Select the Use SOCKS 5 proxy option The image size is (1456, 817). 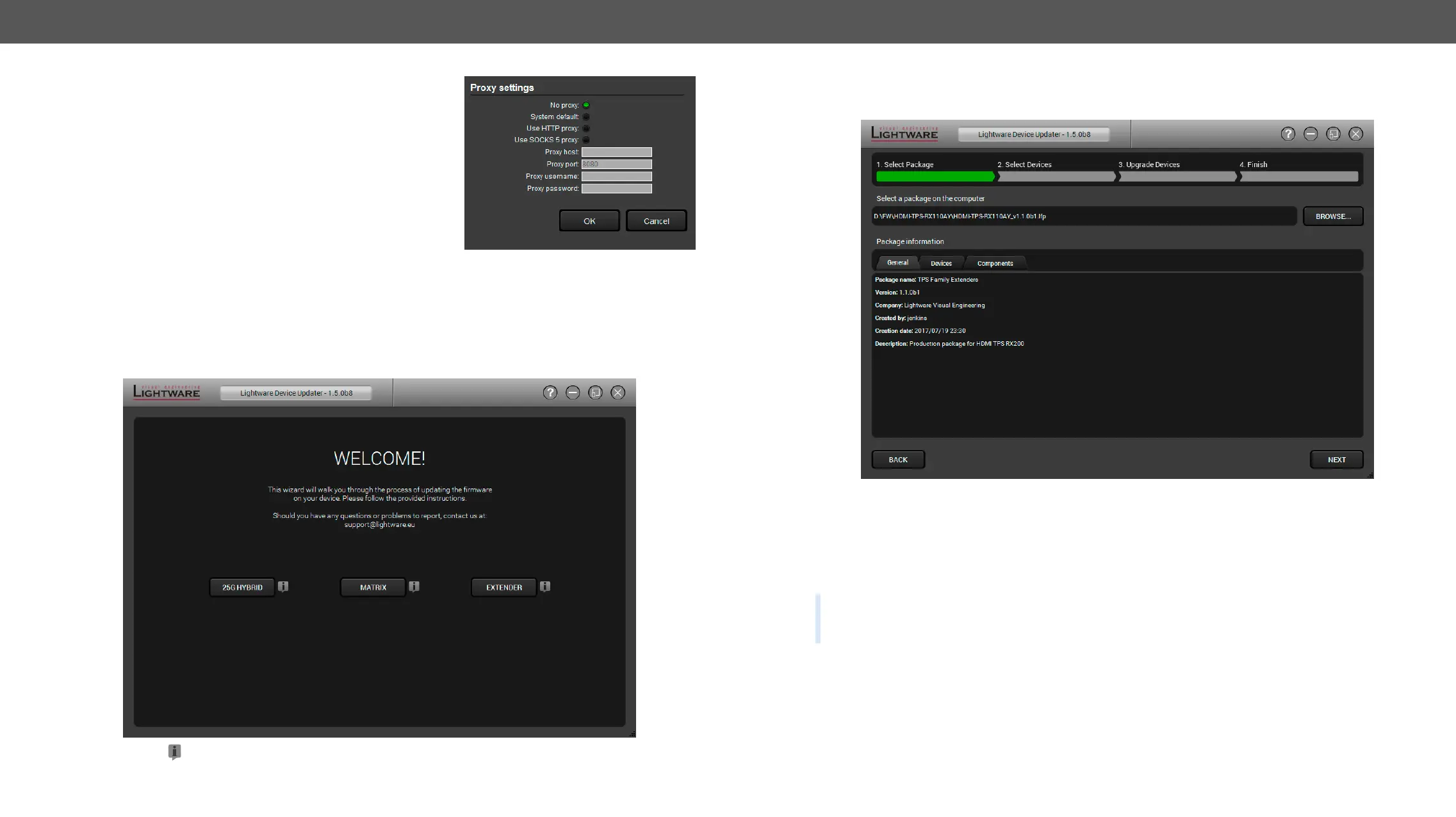586,140
